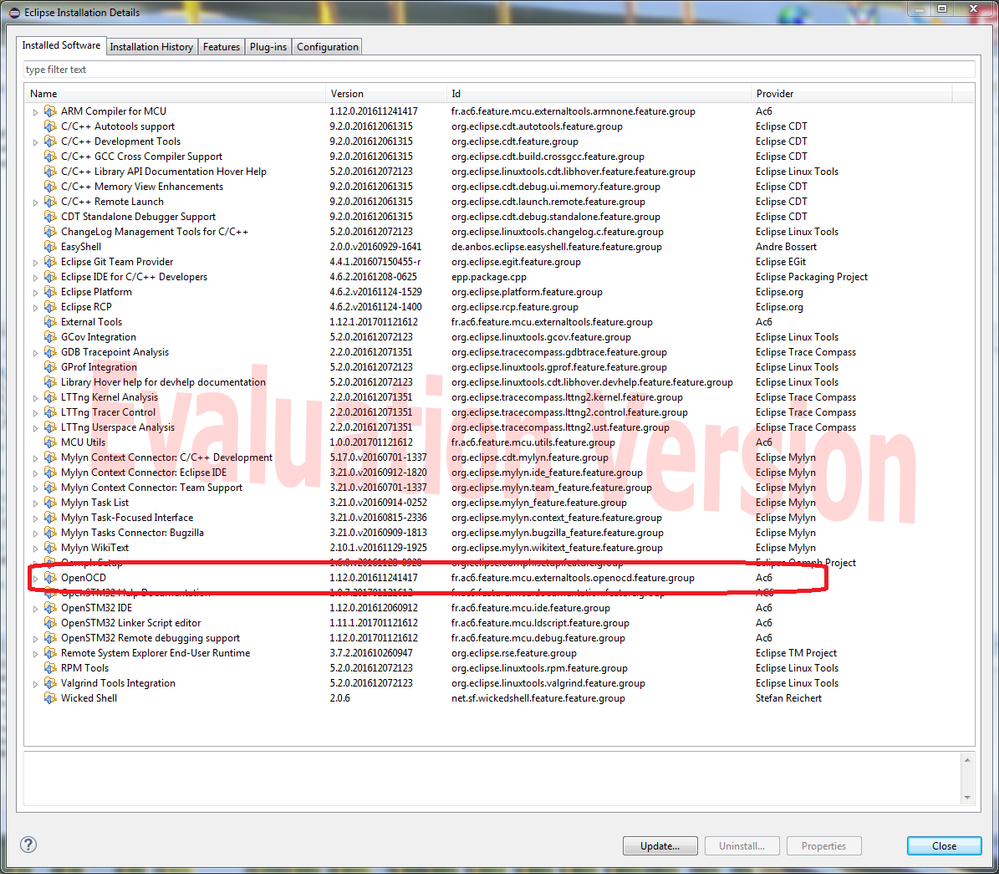
Task: Click the OpenSTM32 Linker Script editor icon
Action: (50, 623)
